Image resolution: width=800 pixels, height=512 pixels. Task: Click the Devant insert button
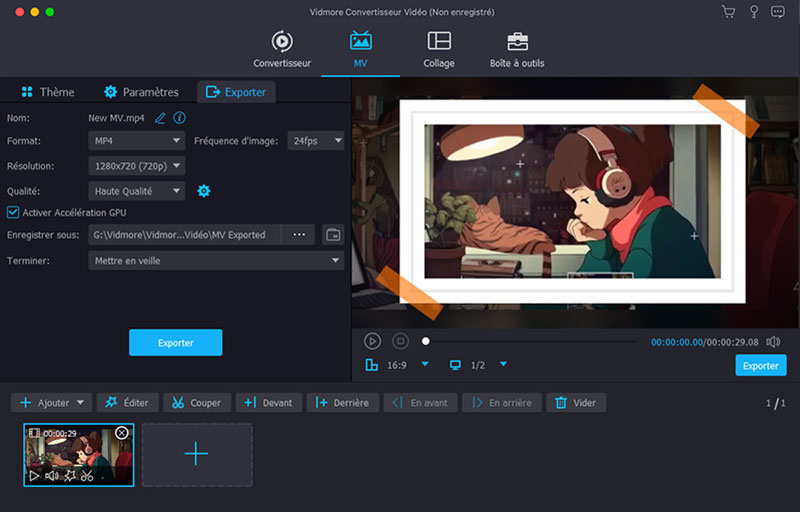[269, 403]
